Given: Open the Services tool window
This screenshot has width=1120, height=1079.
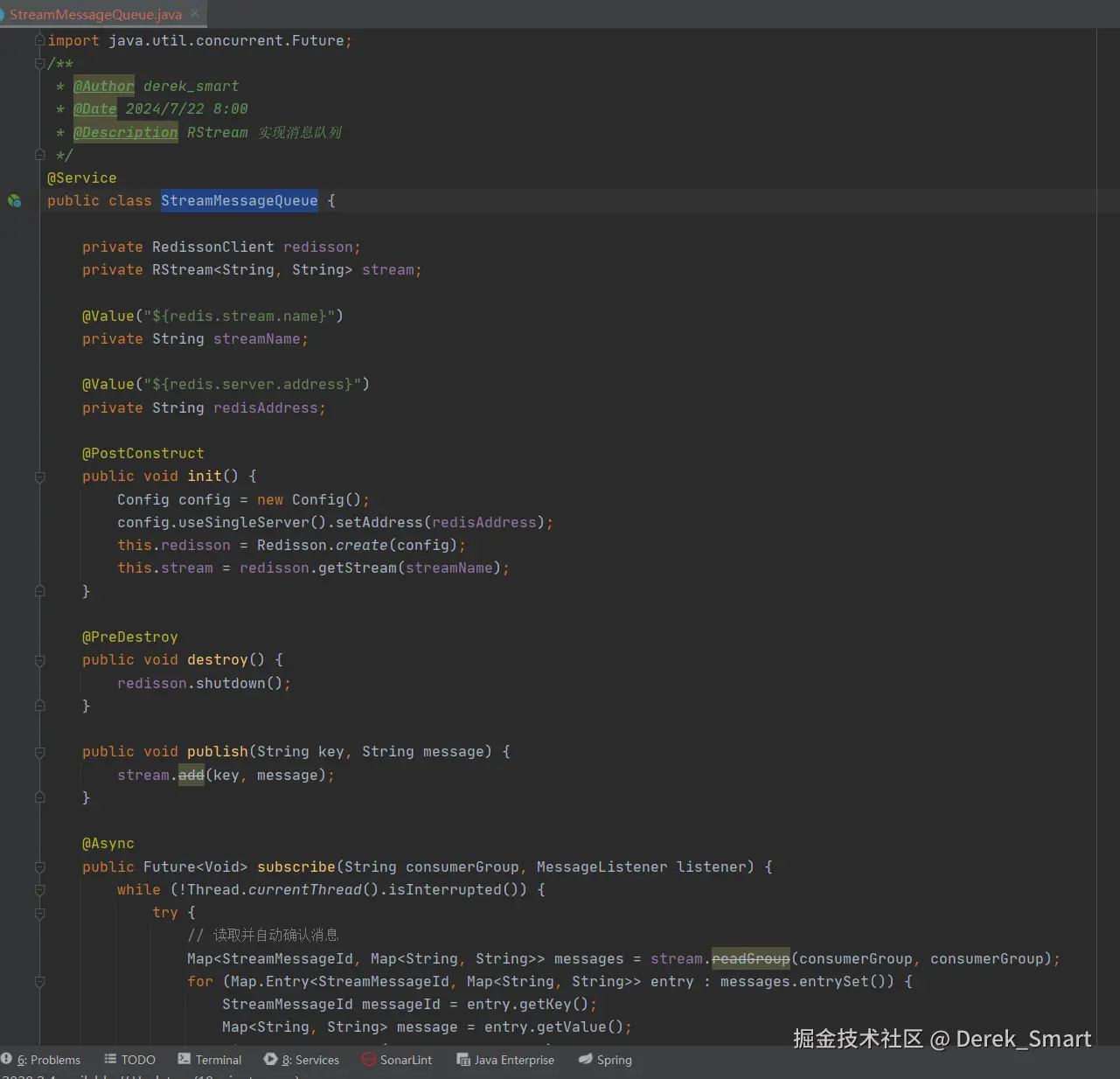Looking at the screenshot, I should coord(302,1059).
